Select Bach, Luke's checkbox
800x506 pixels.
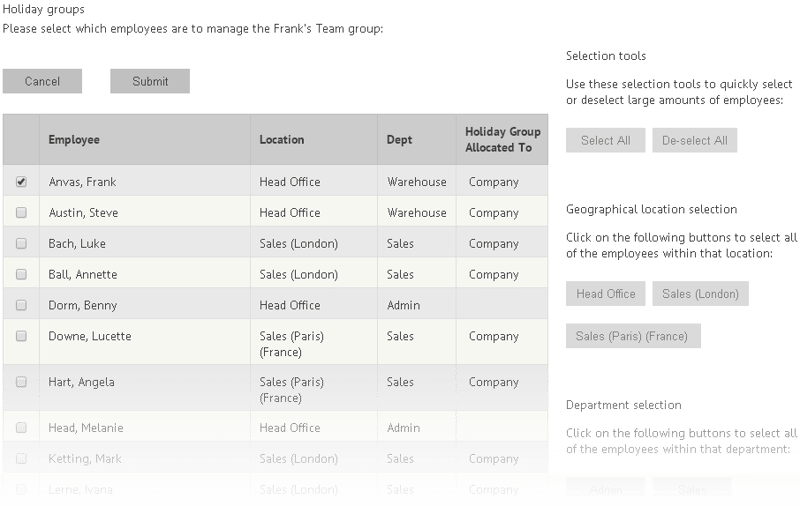(x=21, y=243)
